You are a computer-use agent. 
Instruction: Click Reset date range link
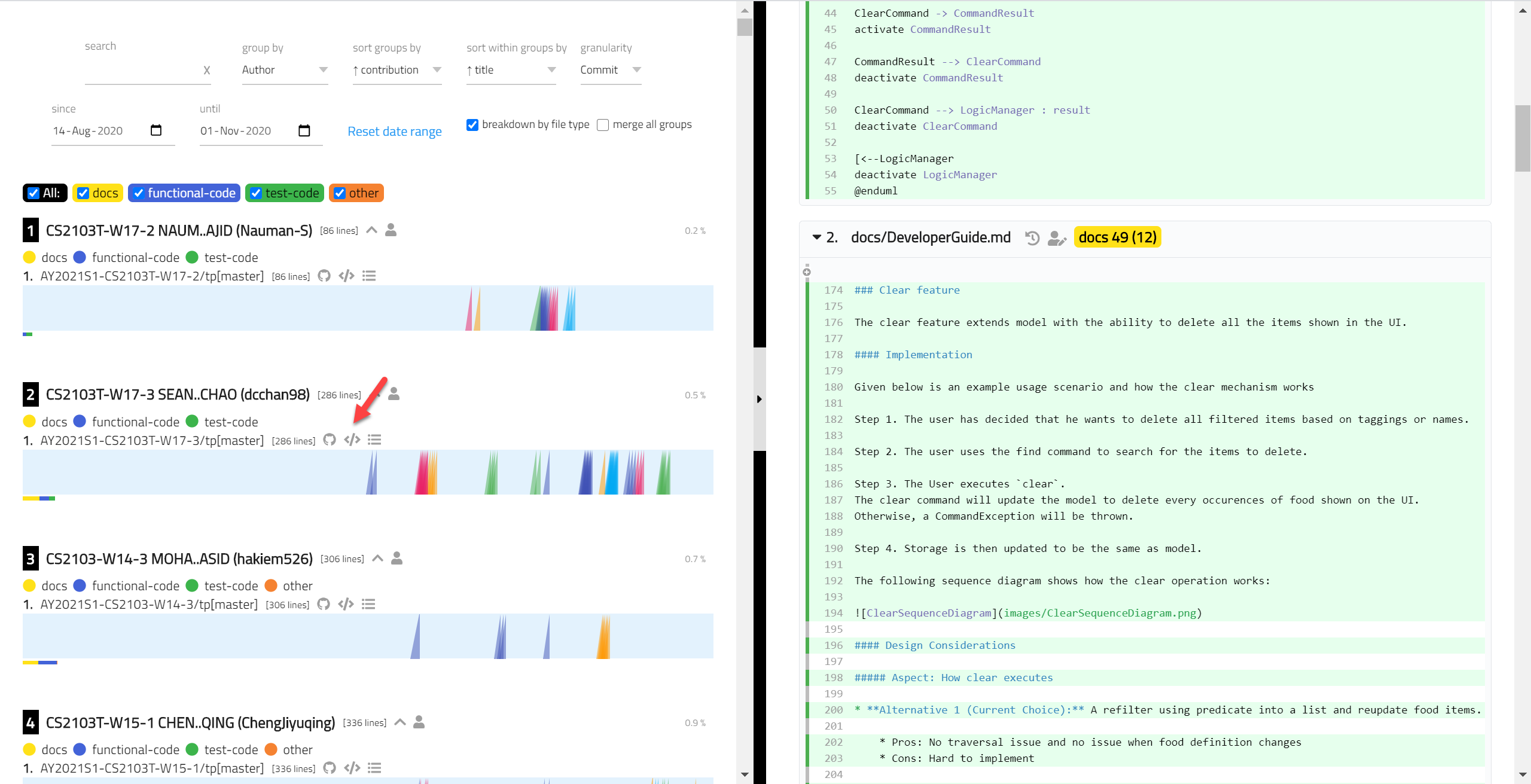point(395,132)
